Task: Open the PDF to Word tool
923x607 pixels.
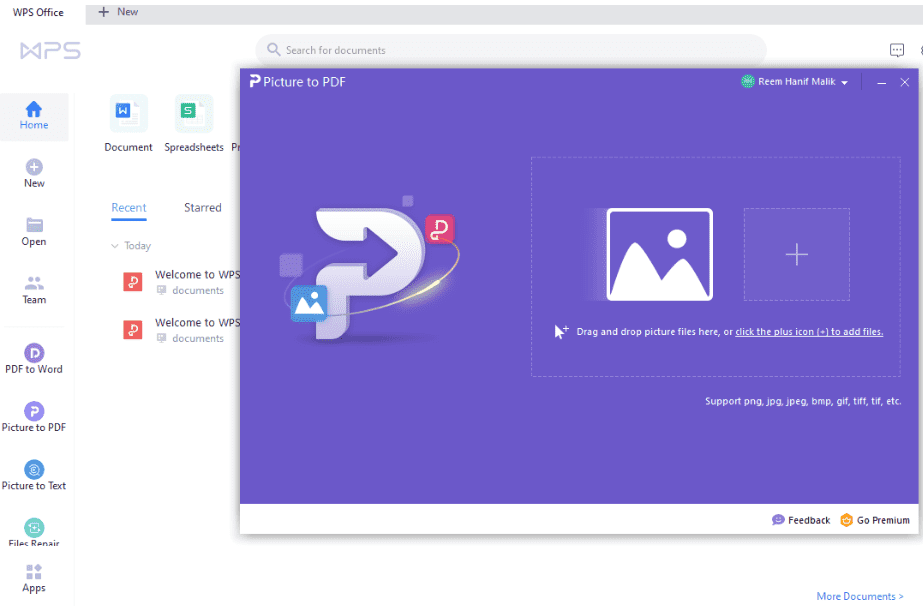Action: 34,353
